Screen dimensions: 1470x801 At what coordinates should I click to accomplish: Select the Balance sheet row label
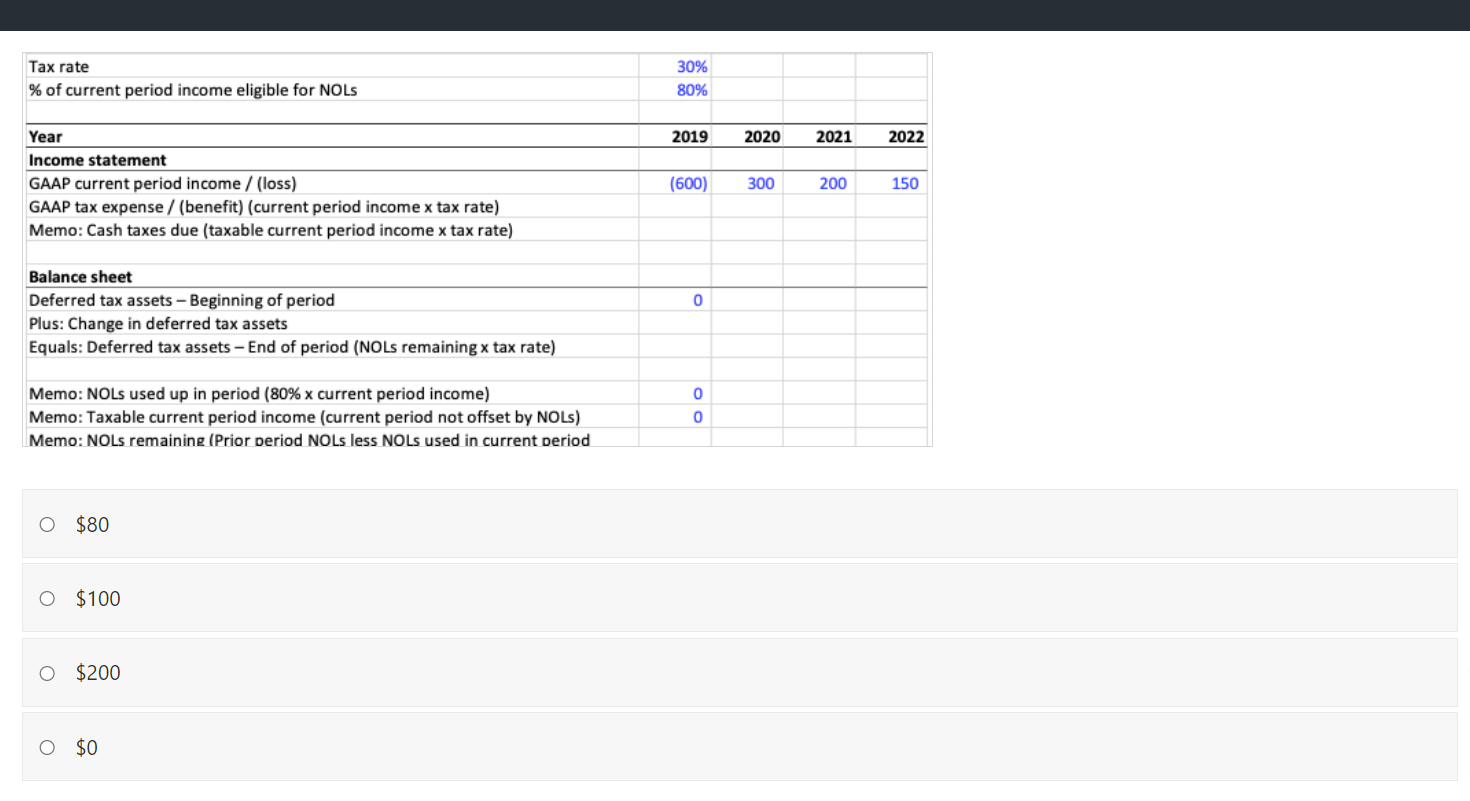point(80,277)
